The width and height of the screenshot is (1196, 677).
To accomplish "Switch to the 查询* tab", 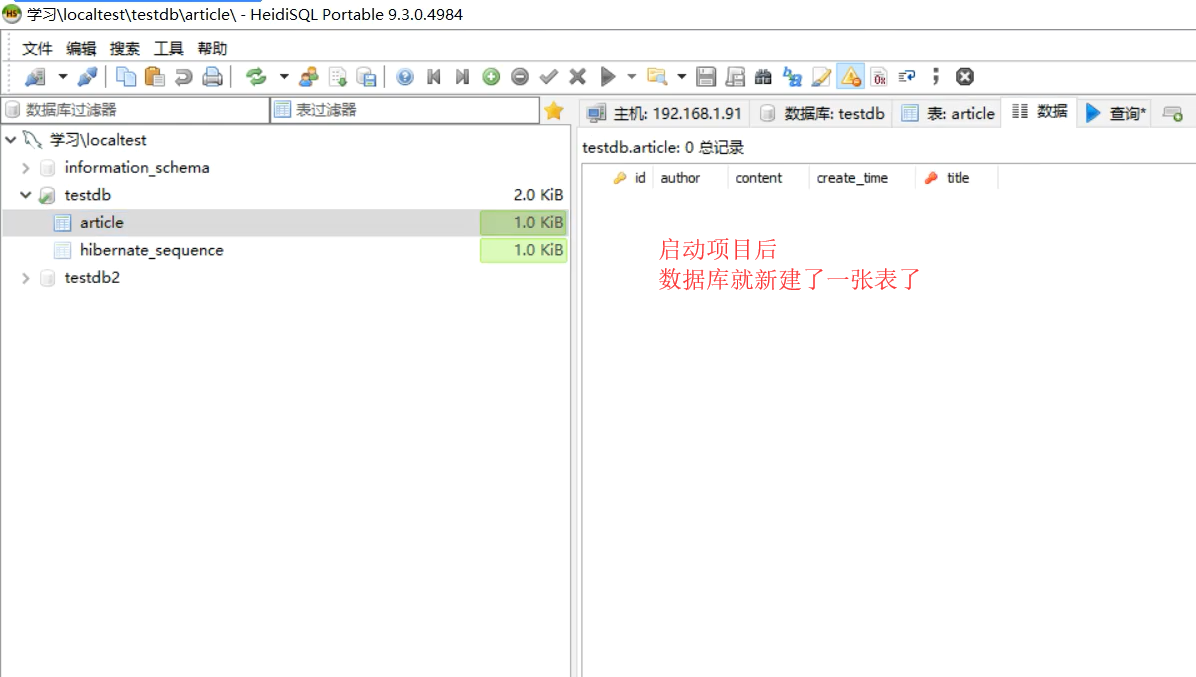I will [1115, 114].
